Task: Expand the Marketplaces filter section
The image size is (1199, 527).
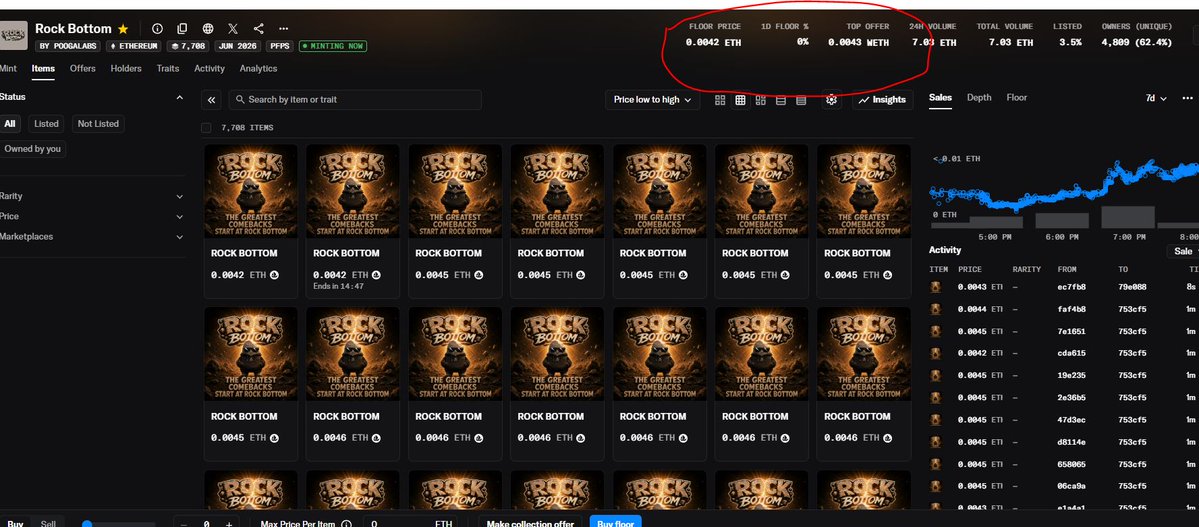Action: coord(180,237)
